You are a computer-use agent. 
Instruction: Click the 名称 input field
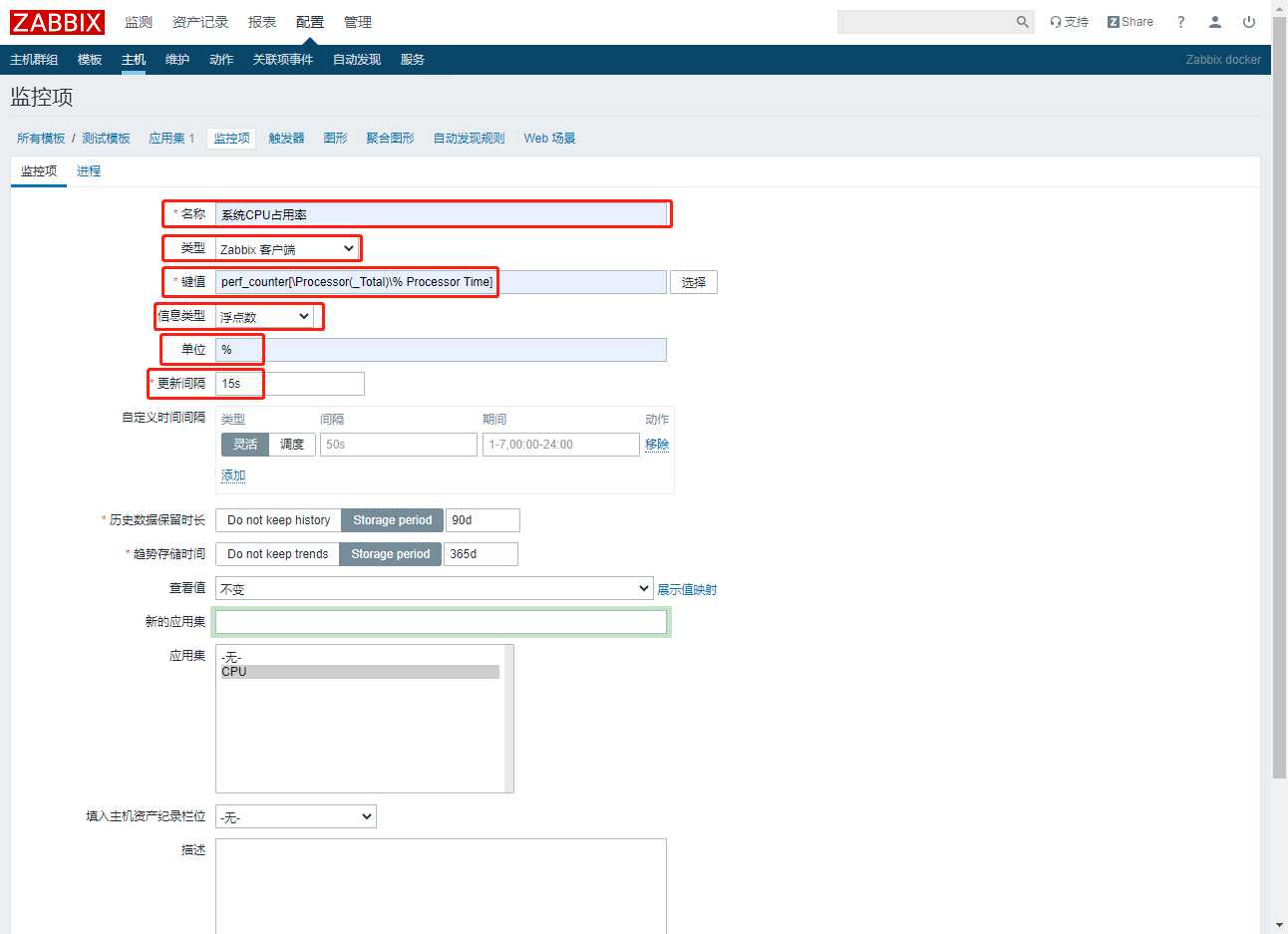pyautogui.click(x=441, y=214)
